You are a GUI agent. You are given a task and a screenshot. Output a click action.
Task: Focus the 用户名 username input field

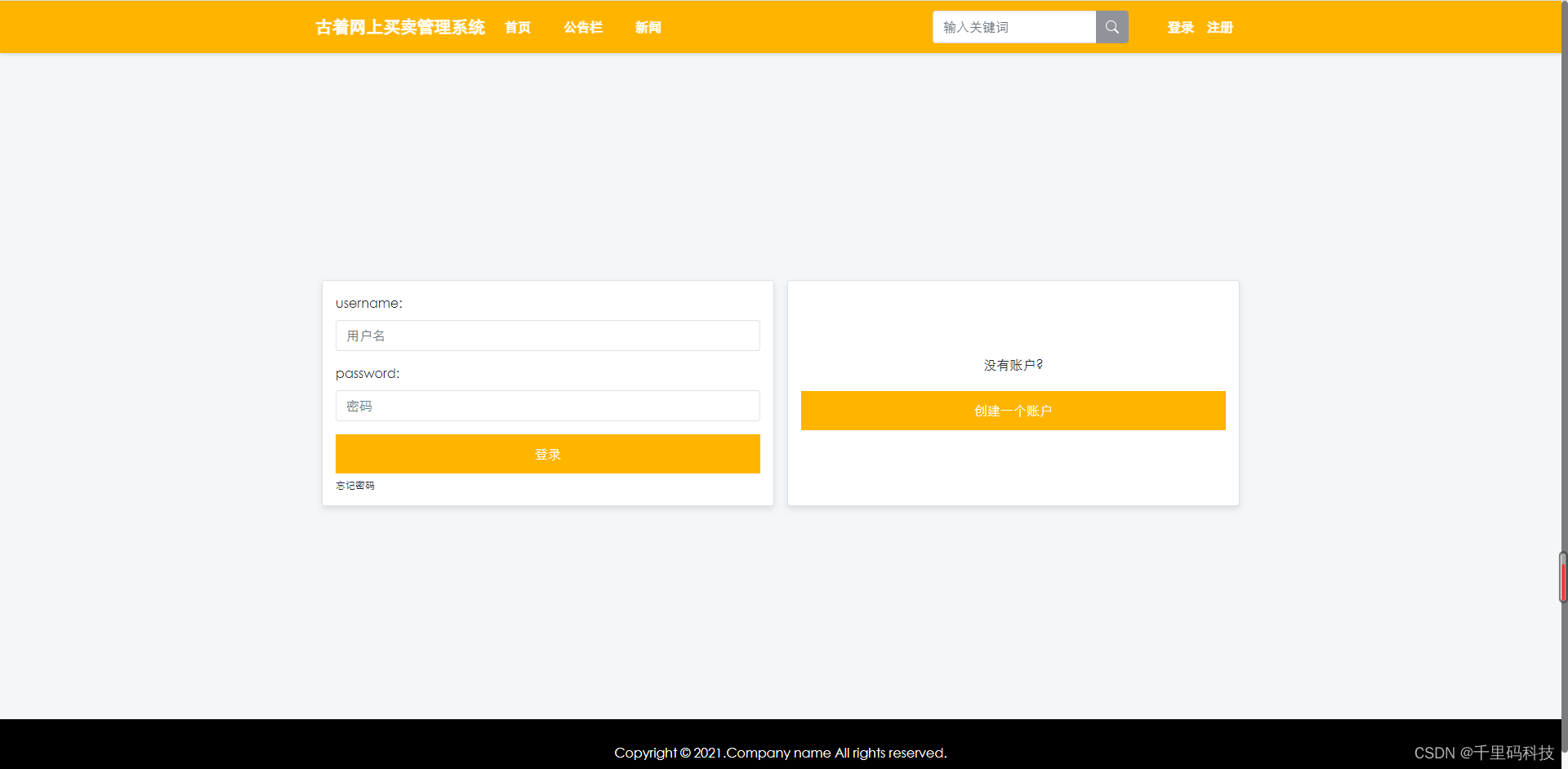point(548,336)
